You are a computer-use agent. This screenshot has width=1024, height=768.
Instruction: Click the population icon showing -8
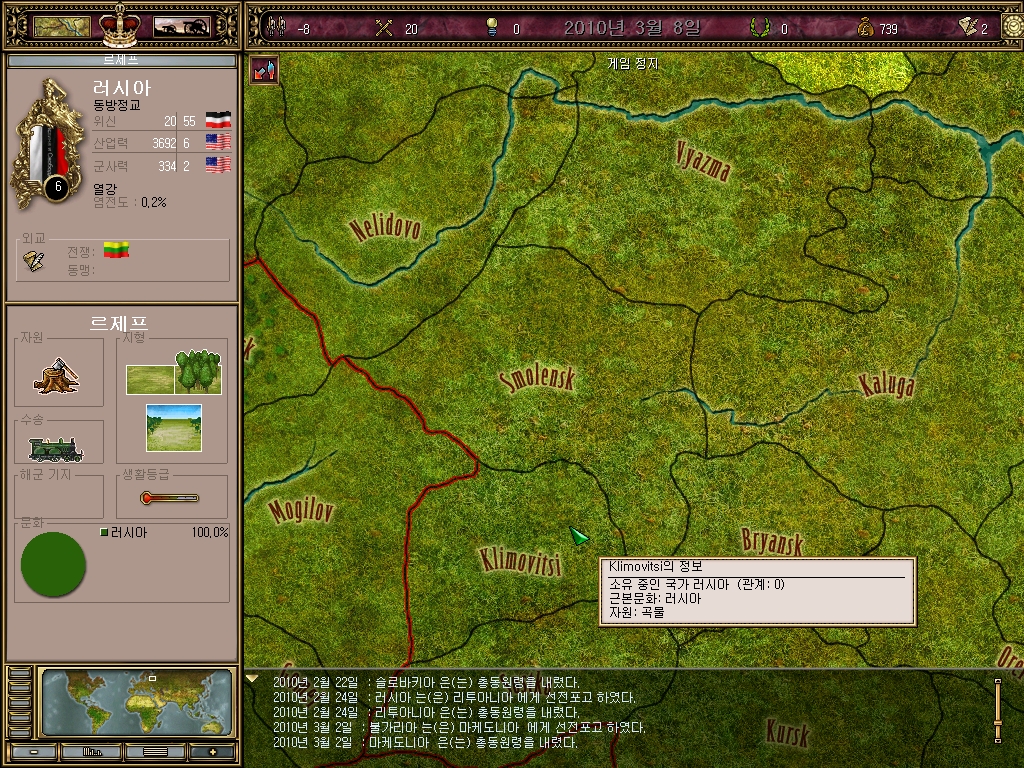point(277,27)
